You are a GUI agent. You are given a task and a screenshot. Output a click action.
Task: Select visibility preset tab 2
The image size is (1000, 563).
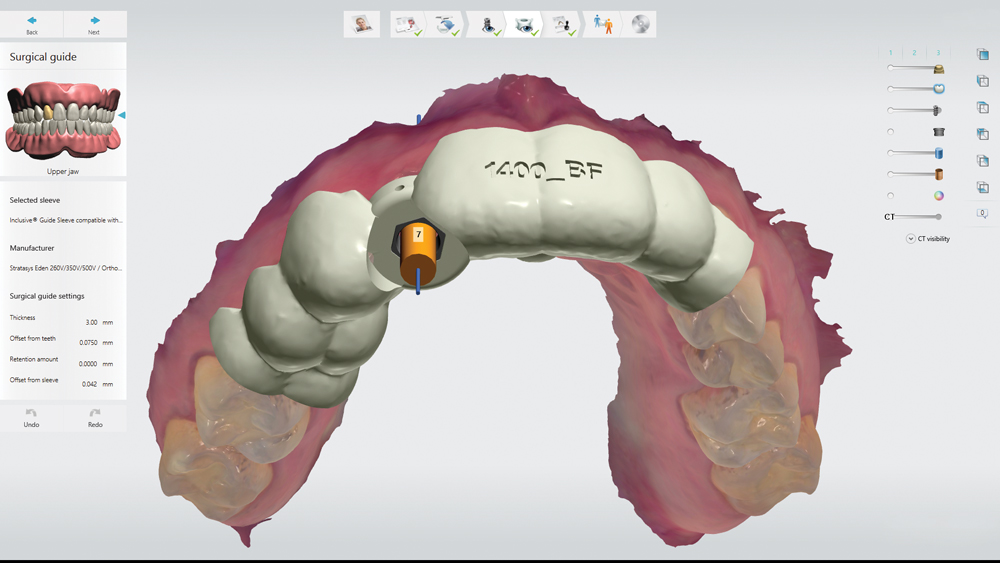[914, 53]
